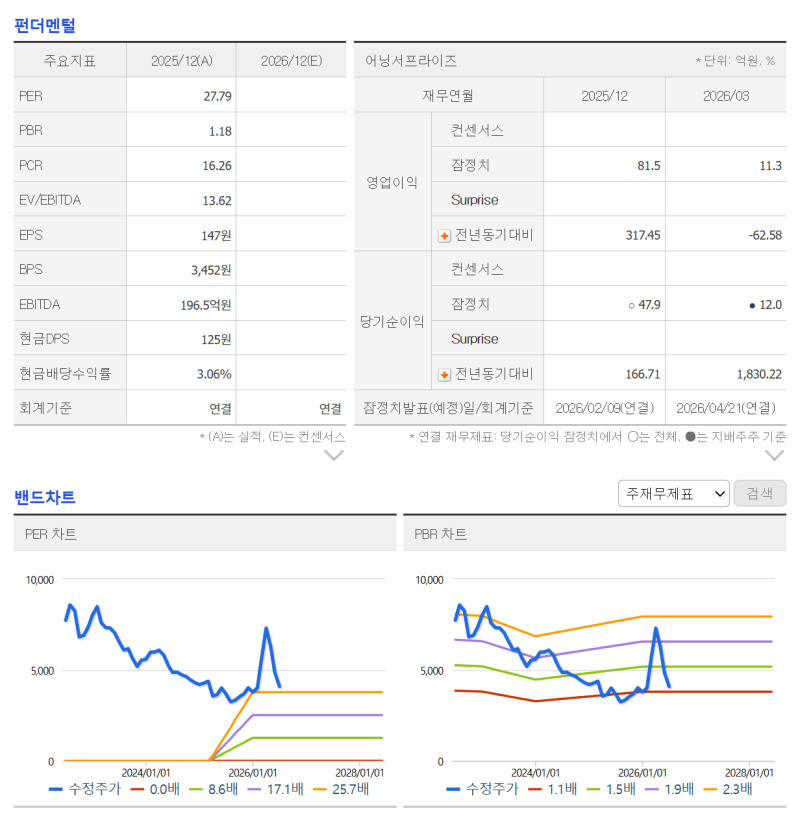This screenshot has width=800, height=822.
Task: Click the 회계기준 row label
Action: coord(46,408)
